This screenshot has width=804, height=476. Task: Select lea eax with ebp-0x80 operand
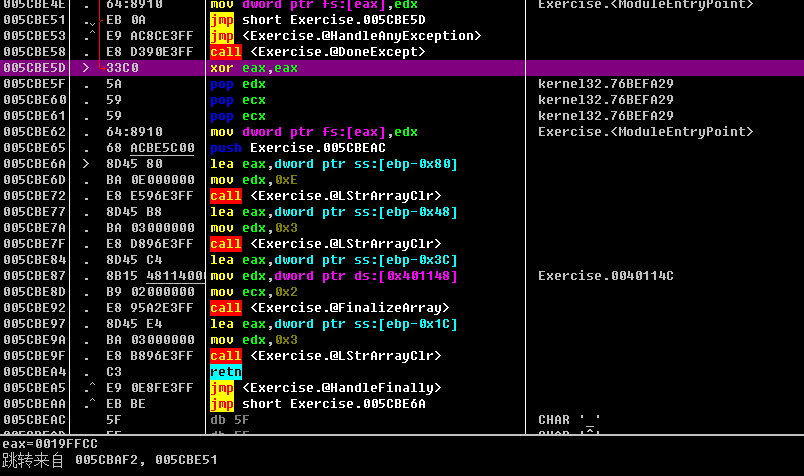334,164
